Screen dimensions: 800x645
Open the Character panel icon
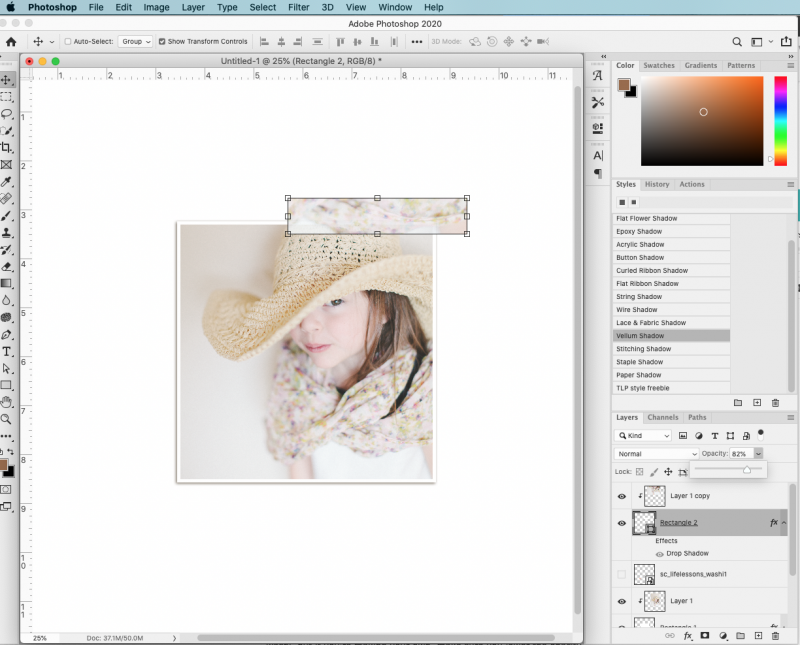click(597, 155)
